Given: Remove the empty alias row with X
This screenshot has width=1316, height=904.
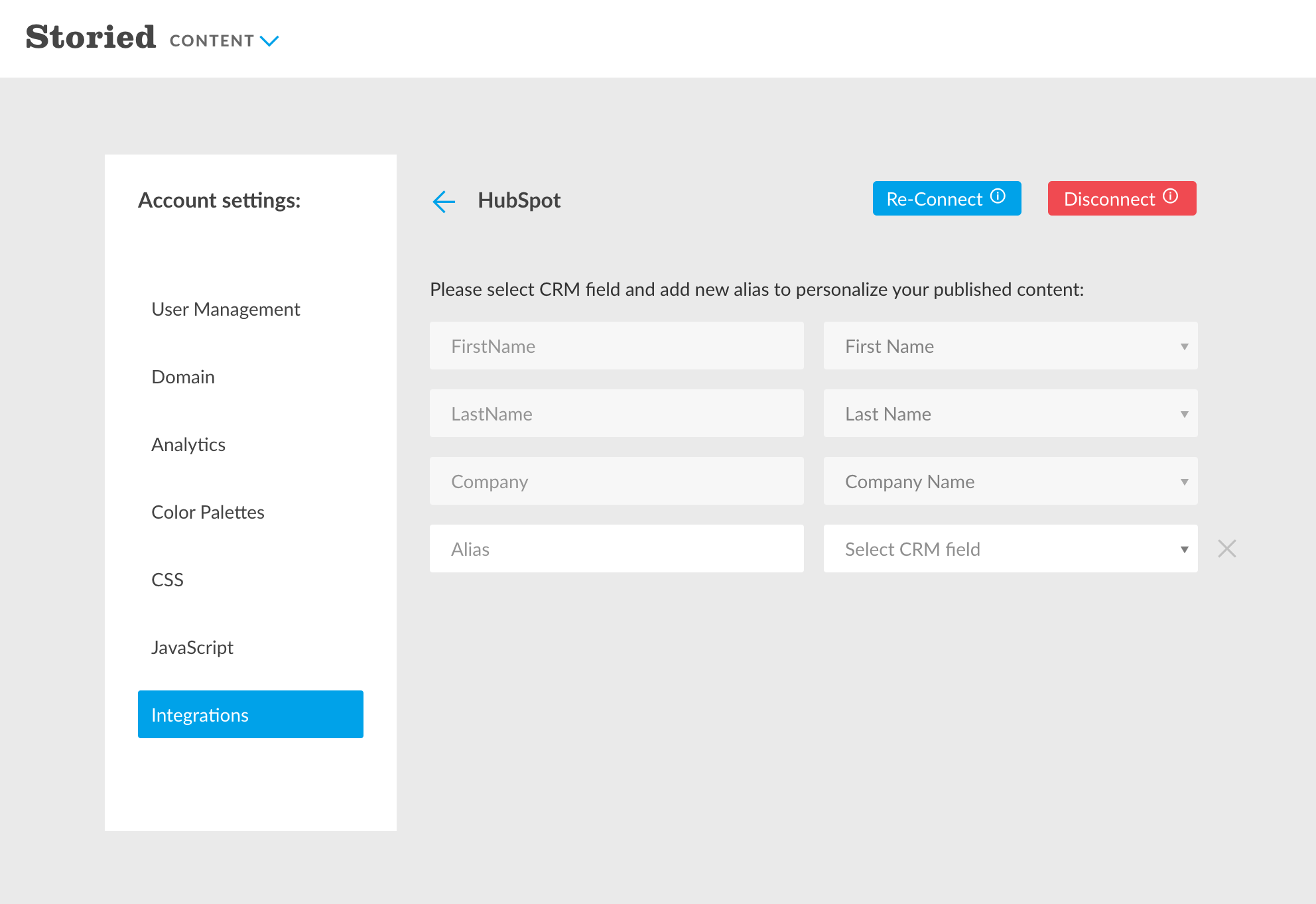Looking at the screenshot, I should (x=1226, y=549).
